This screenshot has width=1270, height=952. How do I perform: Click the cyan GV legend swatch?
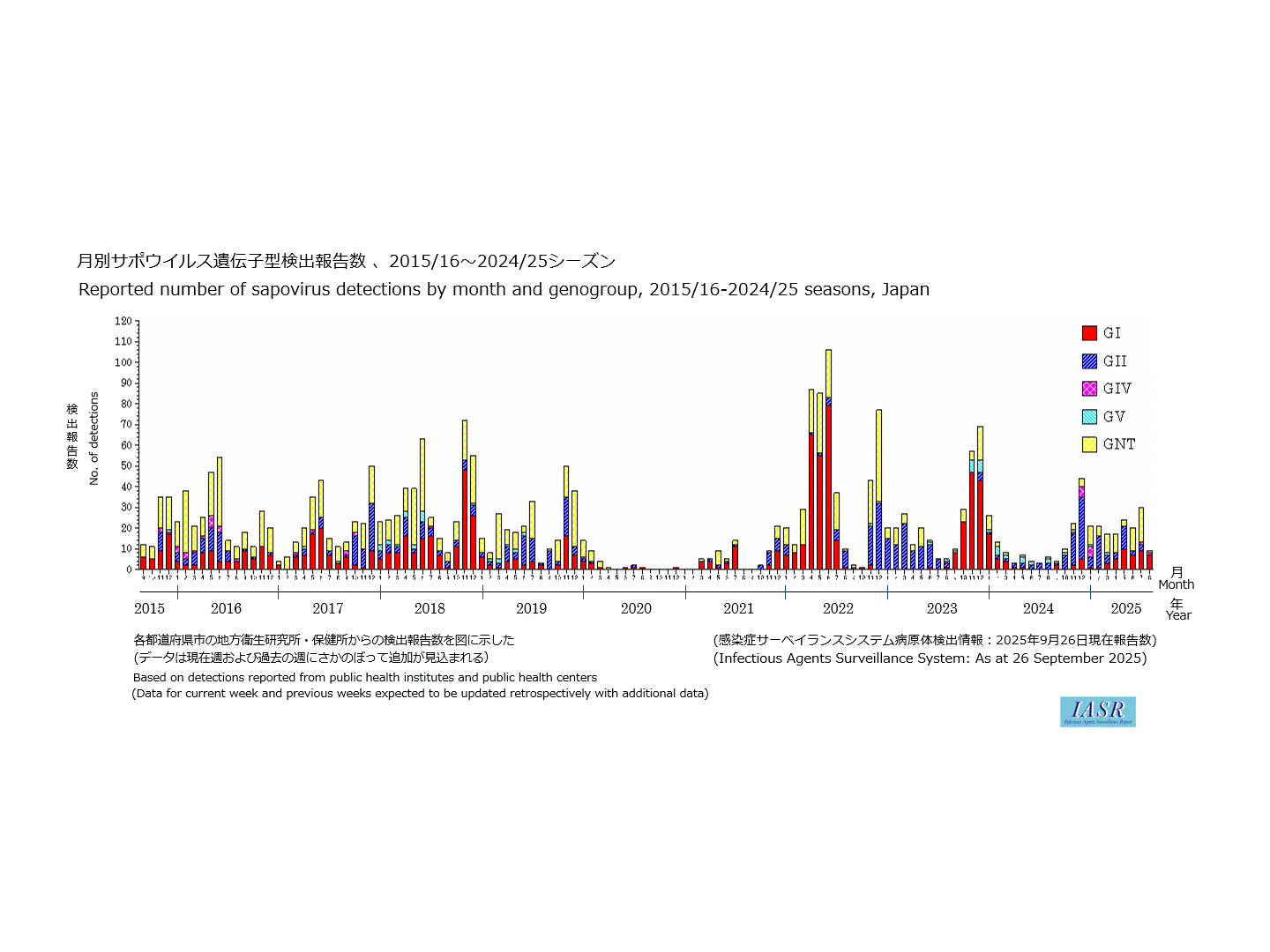tap(1089, 417)
